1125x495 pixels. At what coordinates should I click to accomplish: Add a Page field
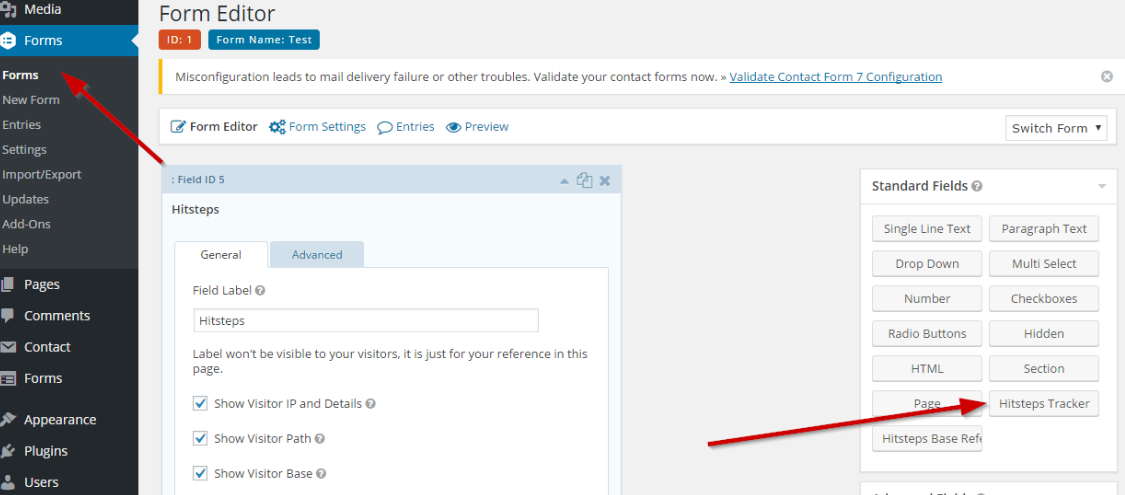tap(927, 404)
